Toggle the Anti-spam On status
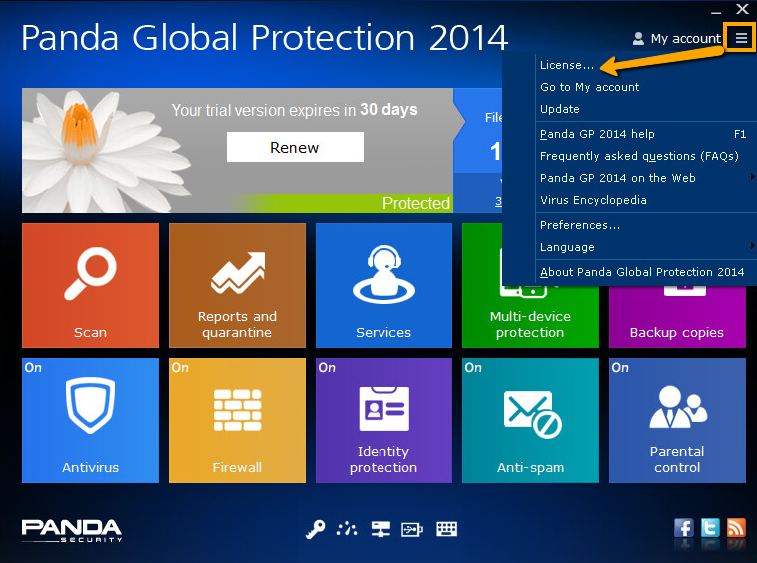 pyautogui.click(x=473, y=368)
